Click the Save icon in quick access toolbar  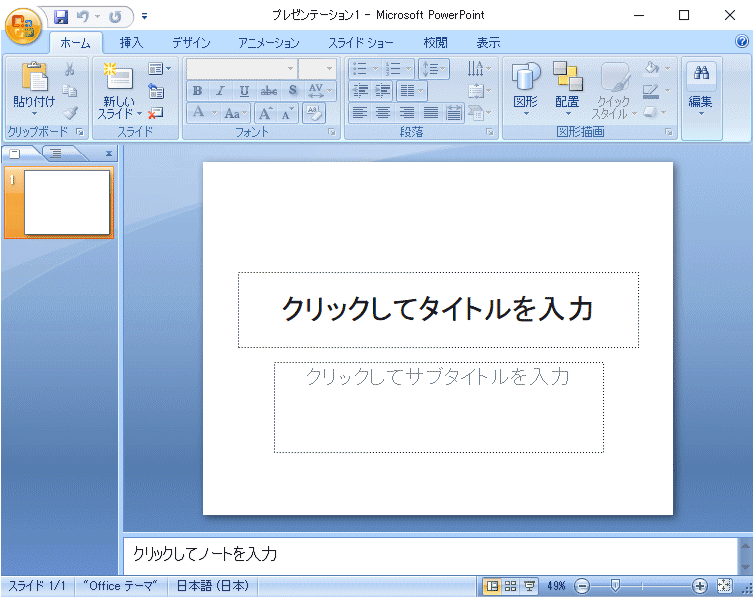pos(61,16)
